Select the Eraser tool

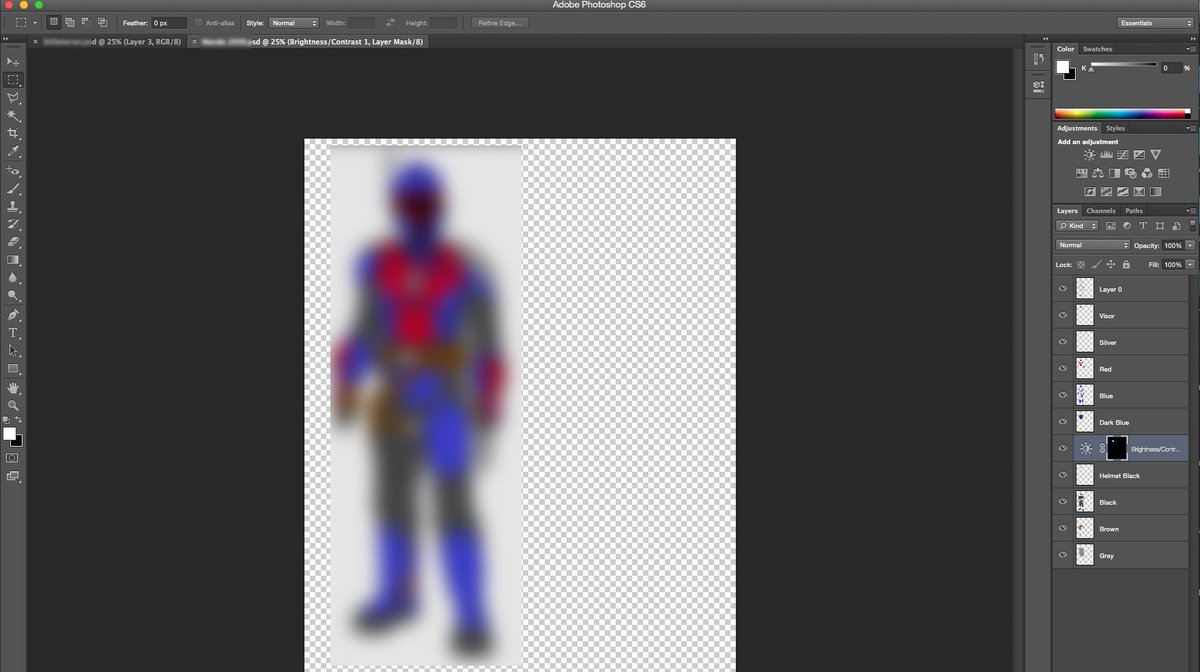13,241
